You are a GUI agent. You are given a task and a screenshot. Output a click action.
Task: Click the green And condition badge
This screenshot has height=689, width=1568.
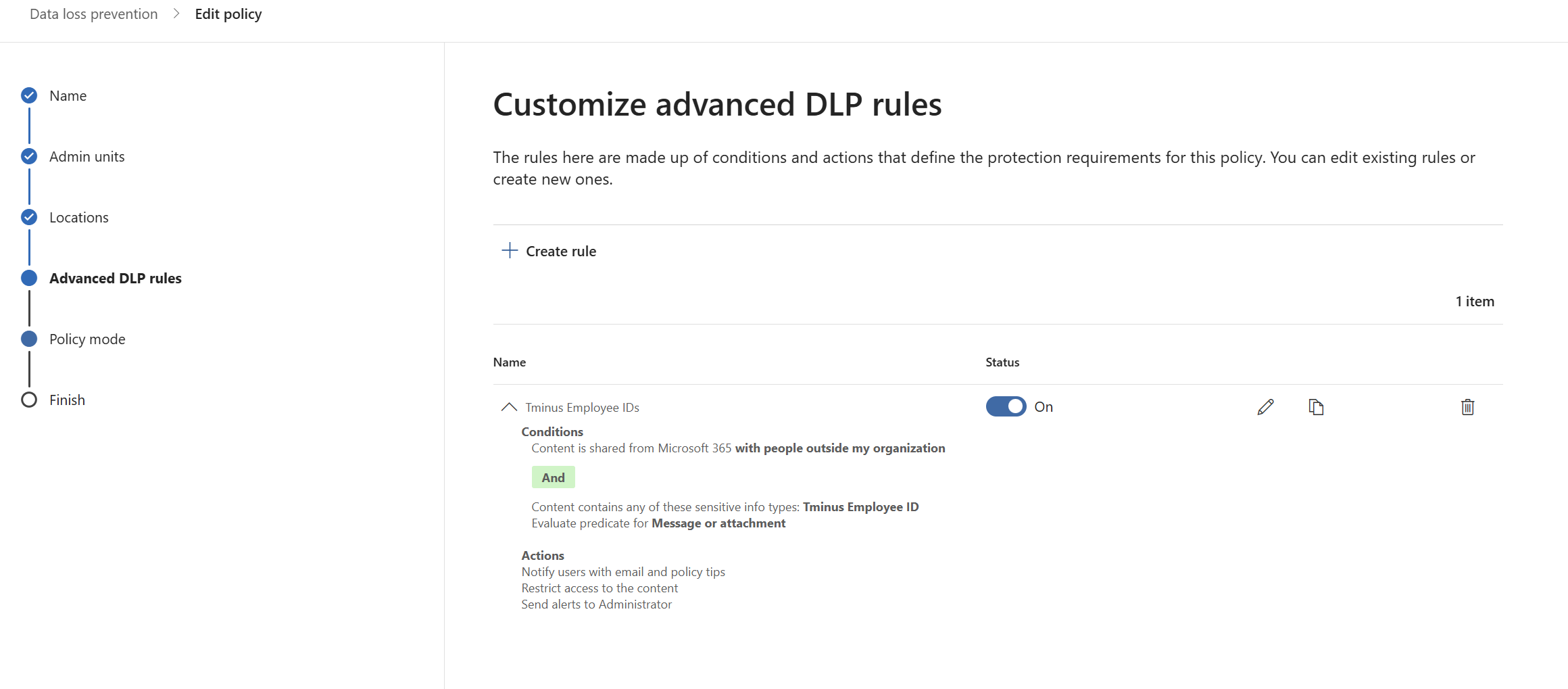click(553, 477)
